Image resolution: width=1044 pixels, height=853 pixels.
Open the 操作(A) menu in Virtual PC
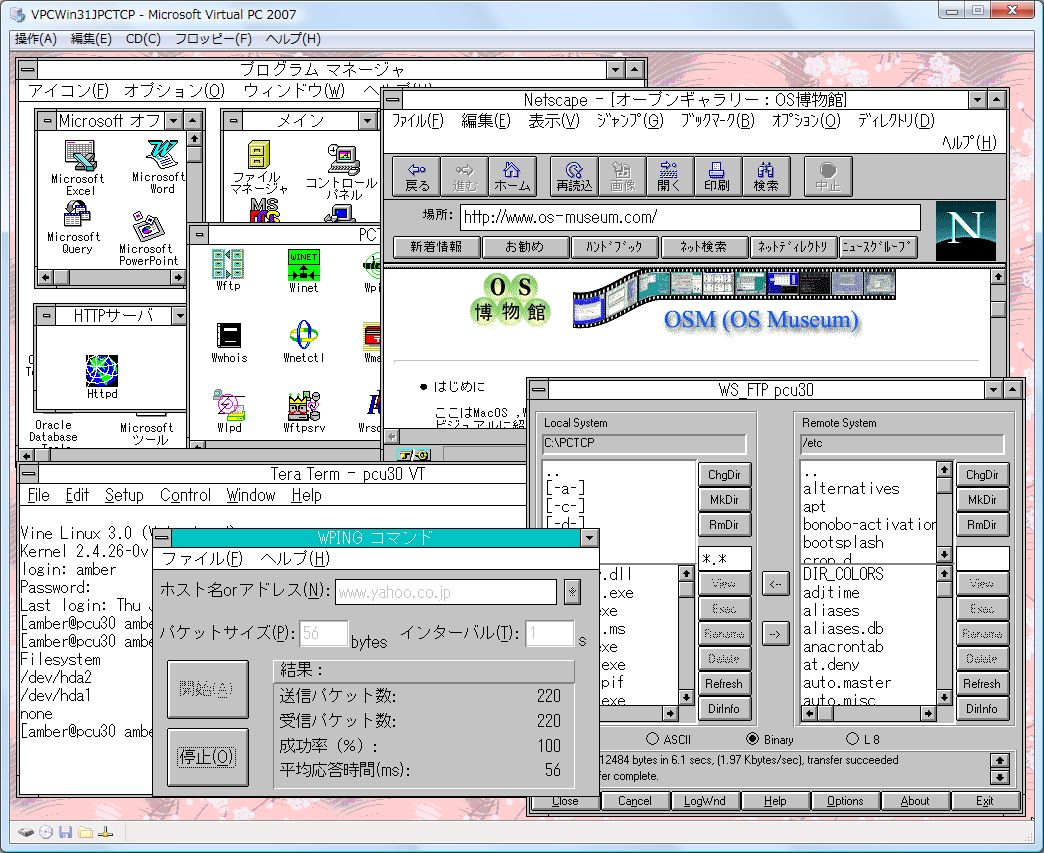[36, 39]
